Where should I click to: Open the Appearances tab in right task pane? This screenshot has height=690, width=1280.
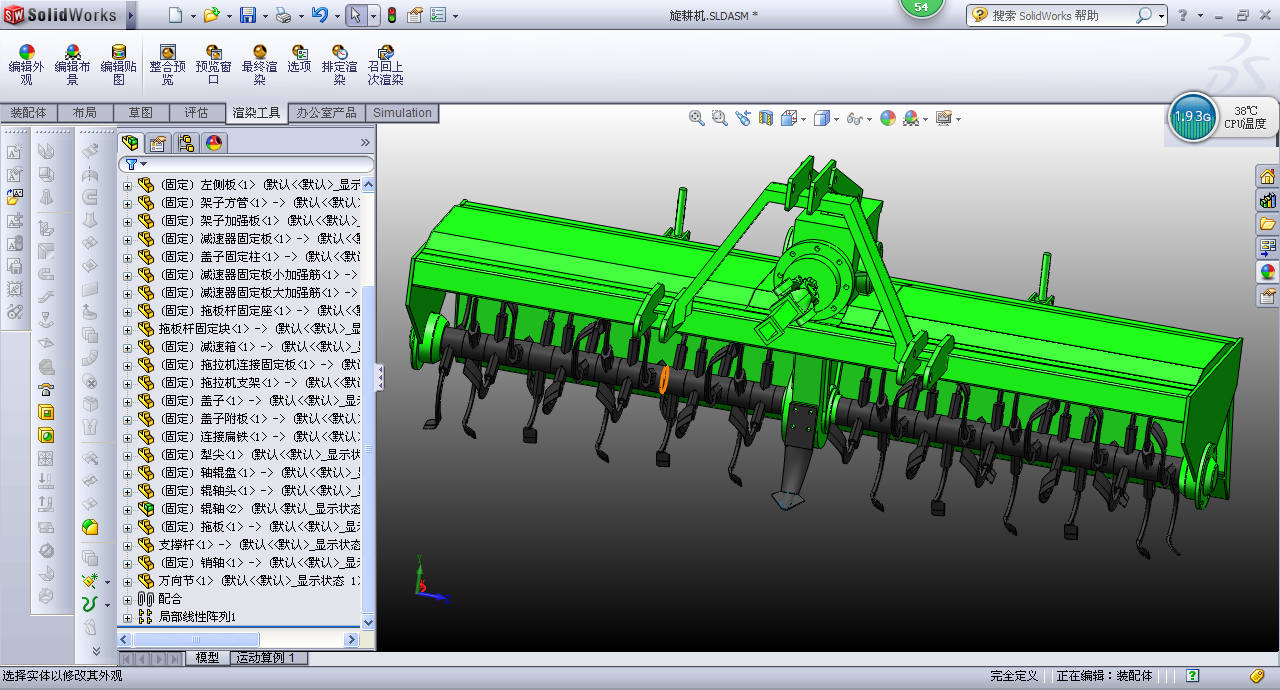coord(1267,272)
